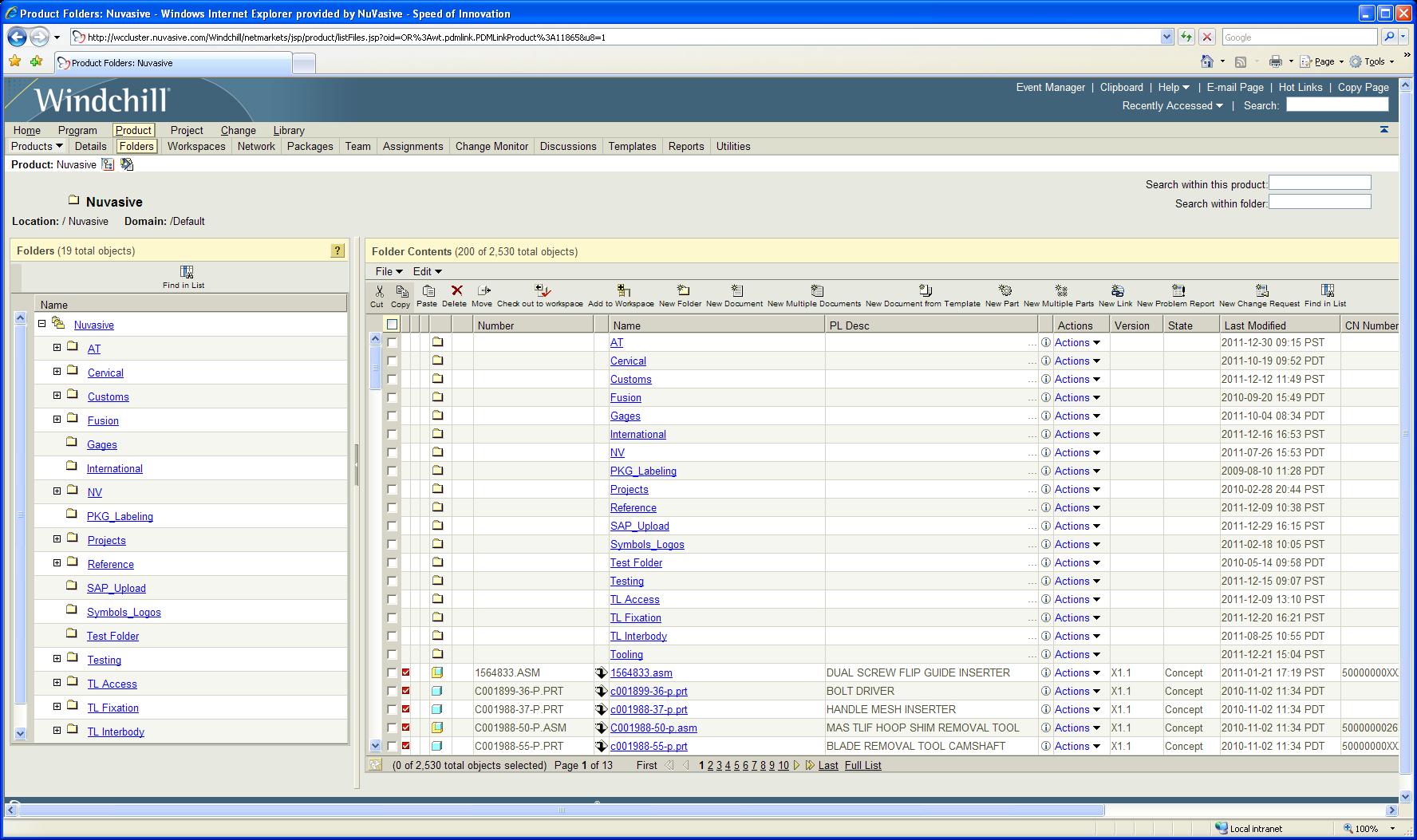1417x840 pixels.
Task: Click the New Link icon
Action: click(x=1117, y=290)
